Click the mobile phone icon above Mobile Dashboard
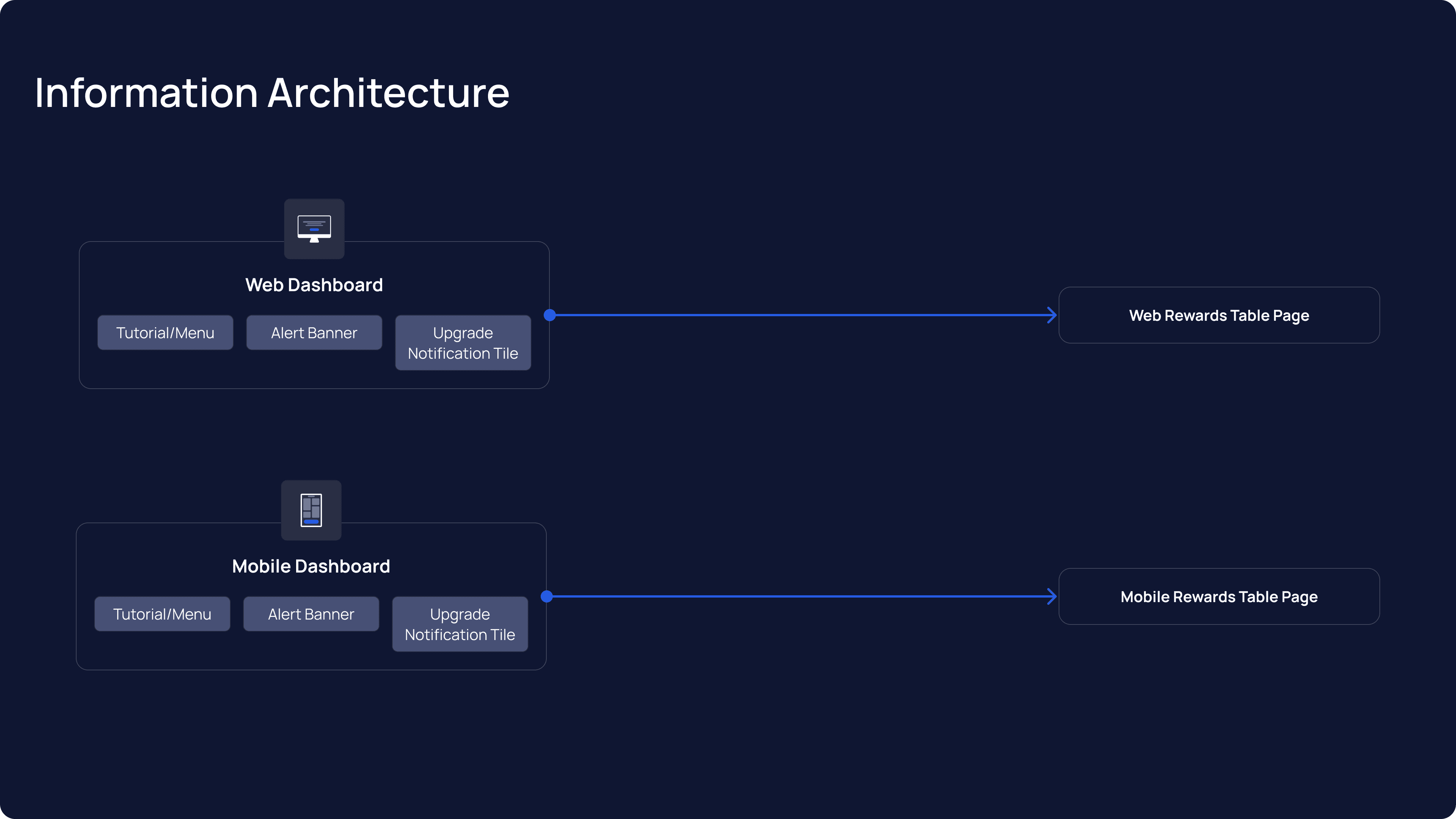1456x819 pixels. [311, 510]
